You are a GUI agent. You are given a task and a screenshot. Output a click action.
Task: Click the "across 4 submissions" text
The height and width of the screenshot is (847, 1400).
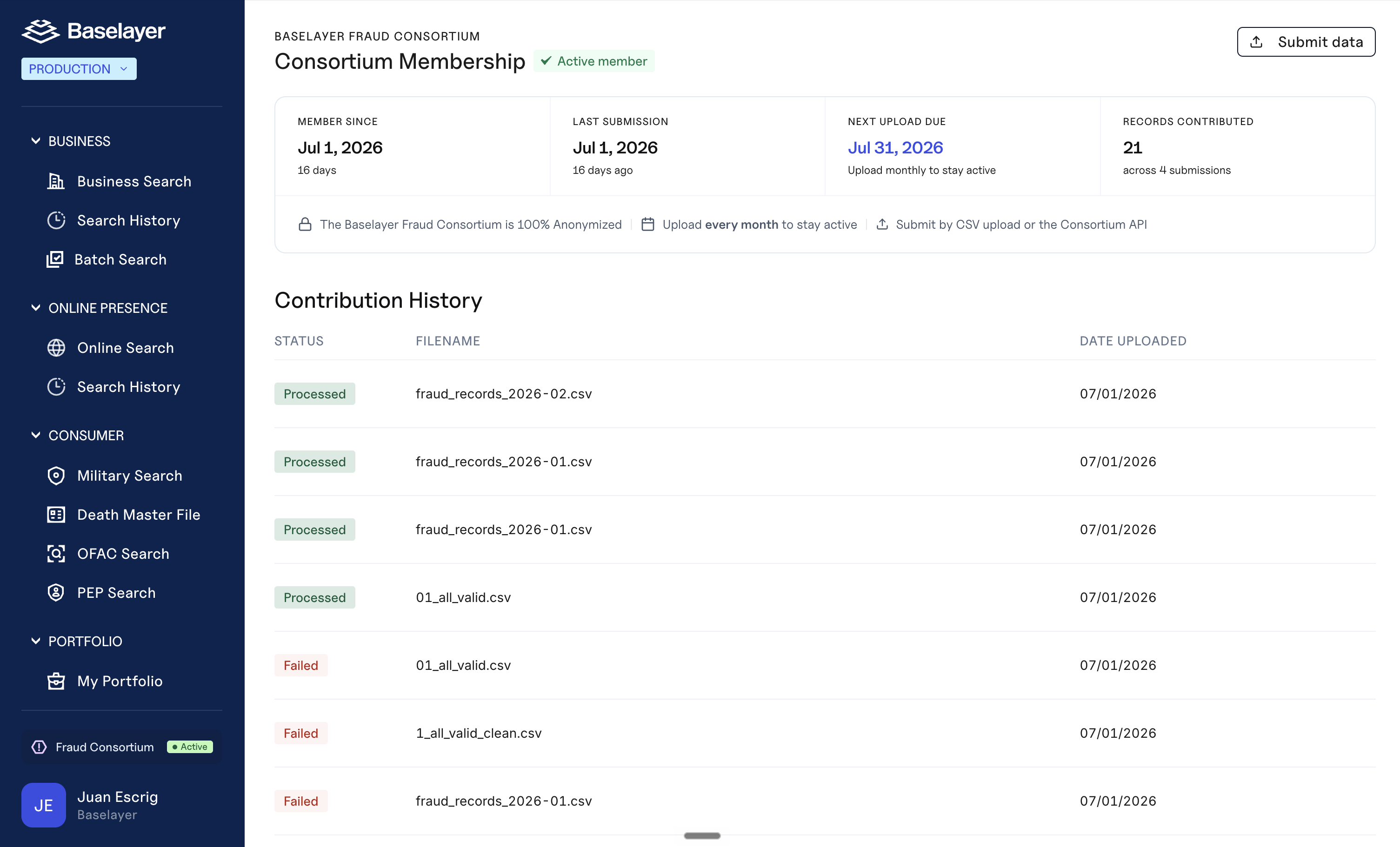click(1177, 170)
